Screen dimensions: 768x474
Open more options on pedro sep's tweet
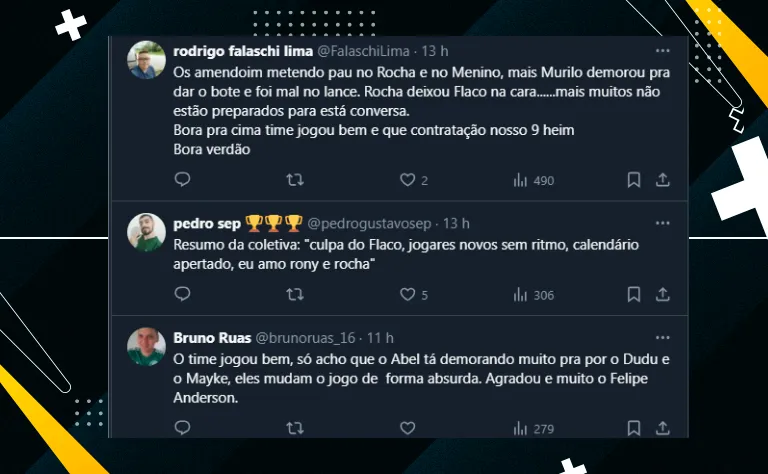tap(662, 223)
